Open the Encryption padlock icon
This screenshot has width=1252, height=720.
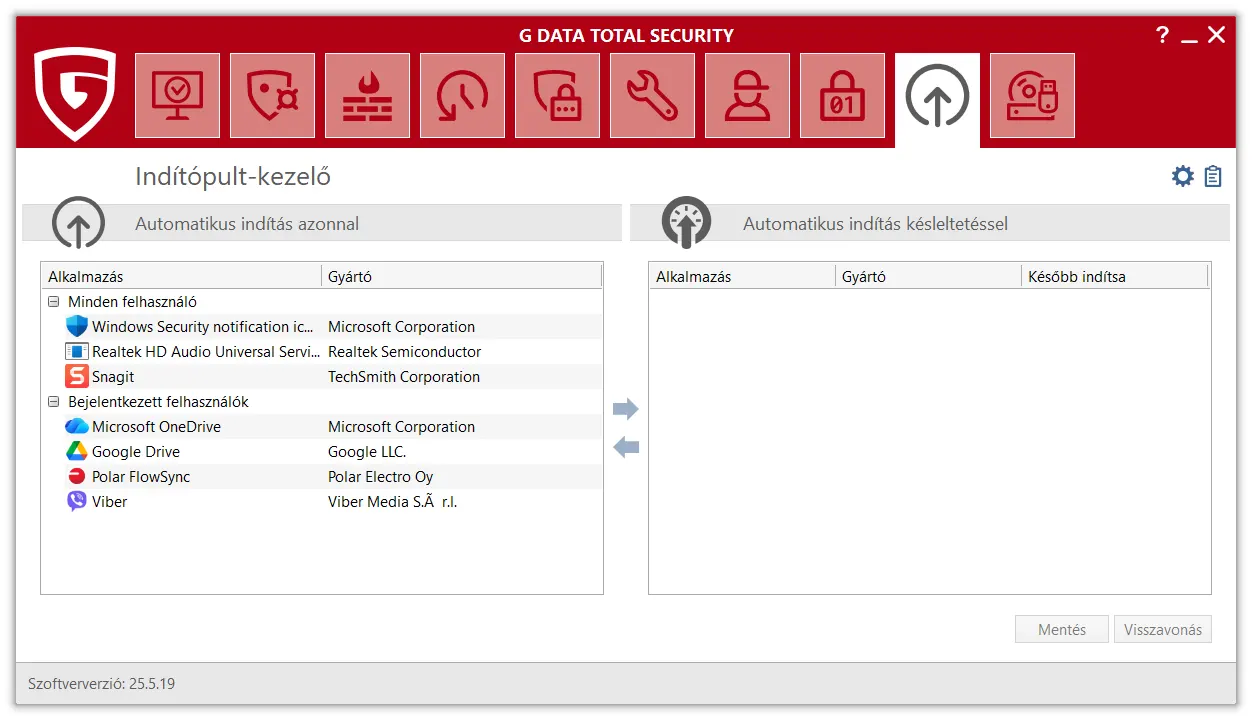(x=842, y=96)
